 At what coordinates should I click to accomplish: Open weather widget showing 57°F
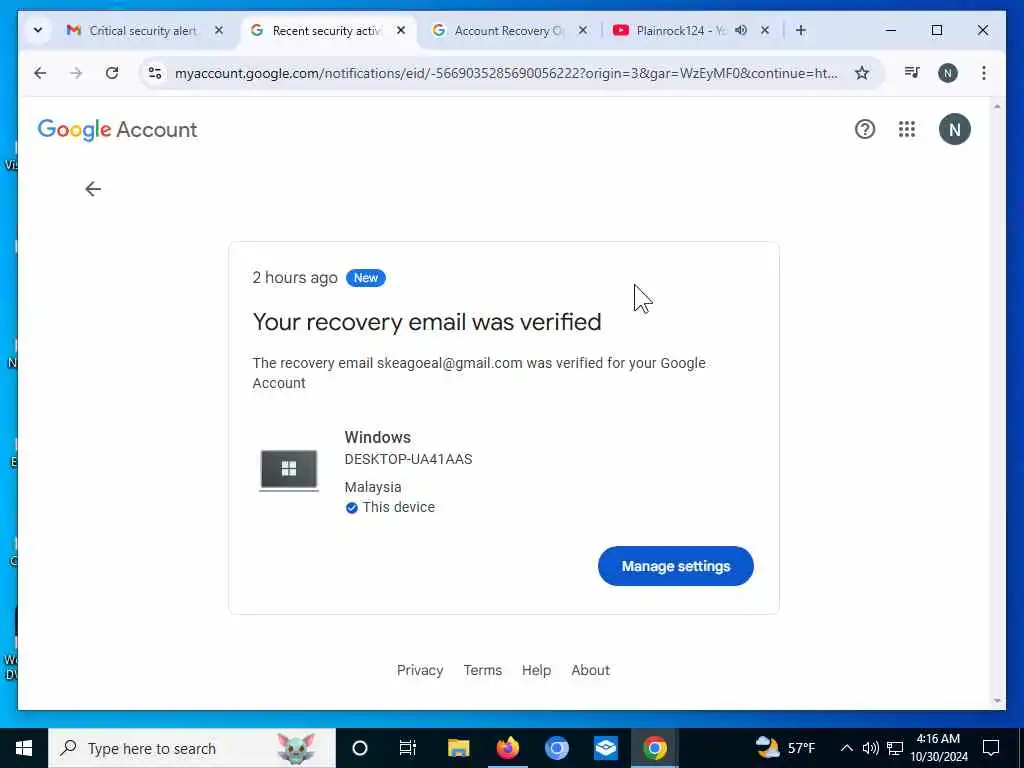[x=786, y=748]
